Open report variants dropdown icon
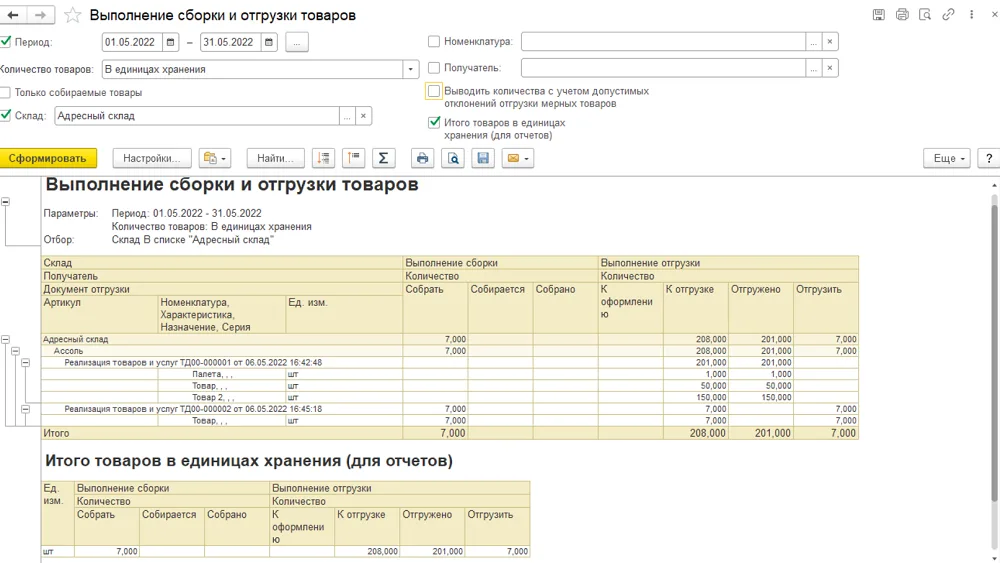The width and height of the screenshot is (1000, 563). pyautogui.click(x=214, y=158)
